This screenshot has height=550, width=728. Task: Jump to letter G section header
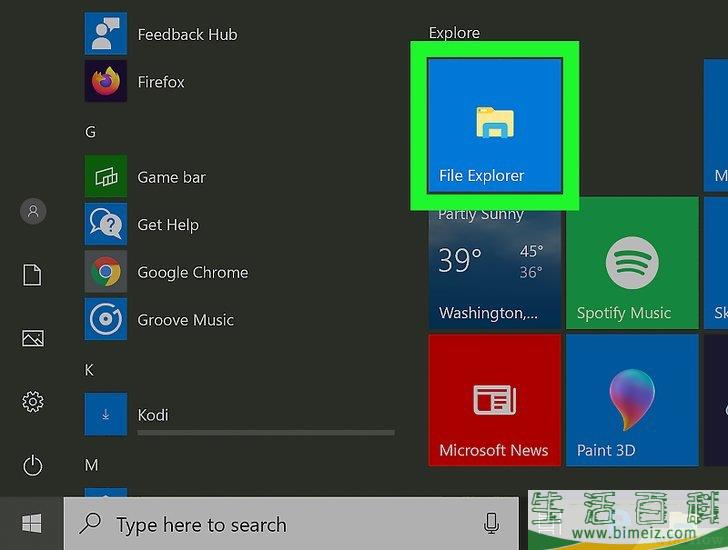pyautogui.click(x=91, y=132)
